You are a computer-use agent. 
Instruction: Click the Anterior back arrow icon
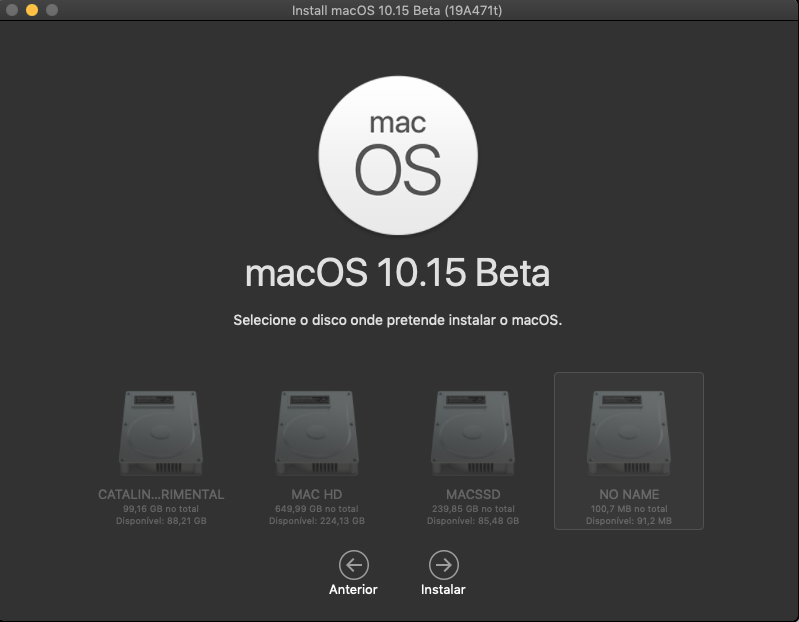pos(354,565)
